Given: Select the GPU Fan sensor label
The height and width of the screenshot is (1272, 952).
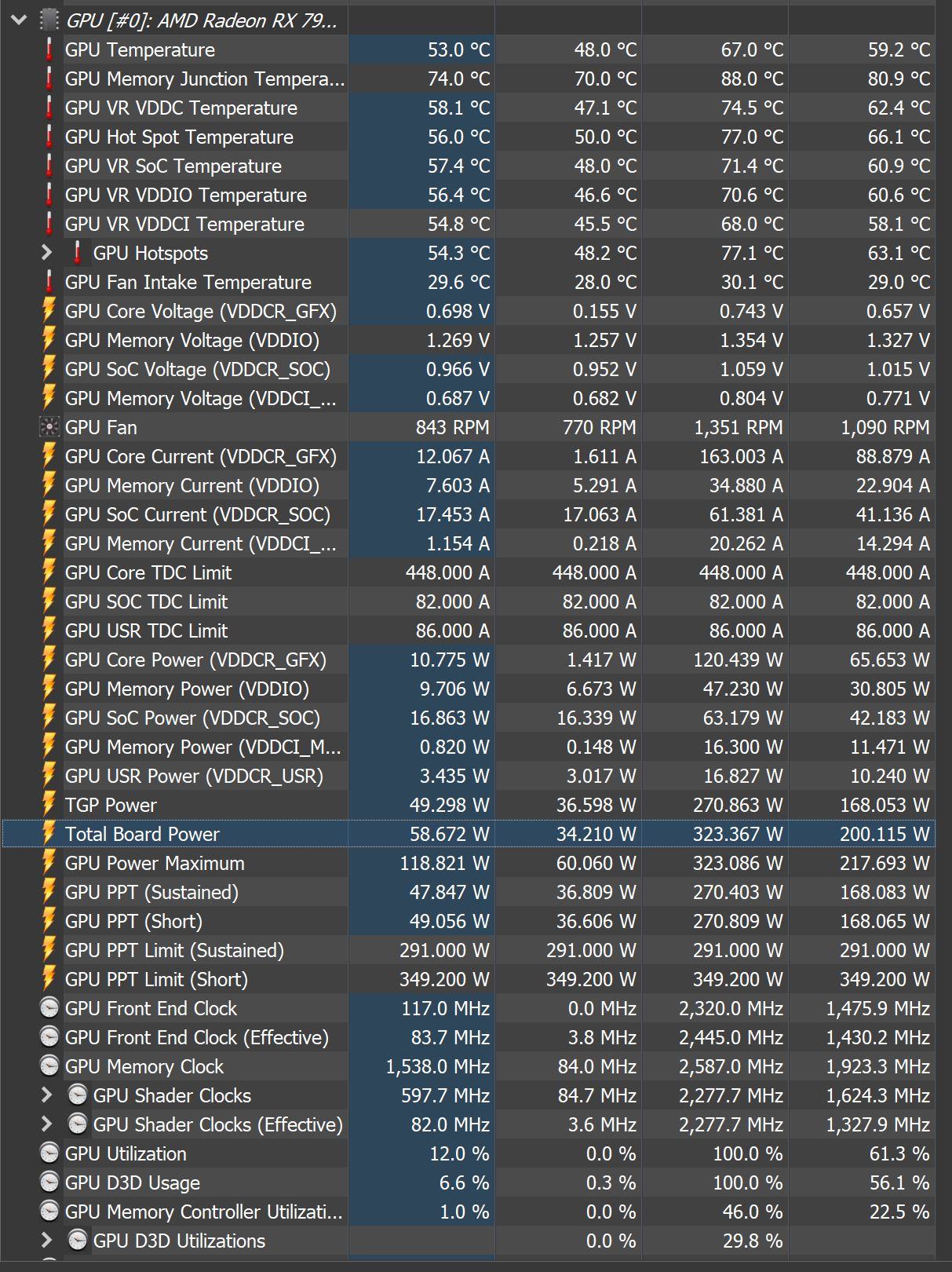Looking at the screenshot, I should click(x=100, y=427).
